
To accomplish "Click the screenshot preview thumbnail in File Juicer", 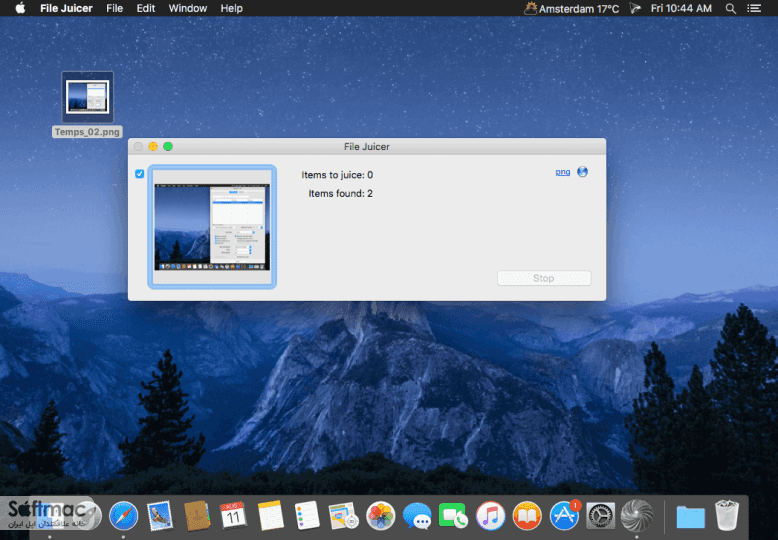I will coord(212,227).
